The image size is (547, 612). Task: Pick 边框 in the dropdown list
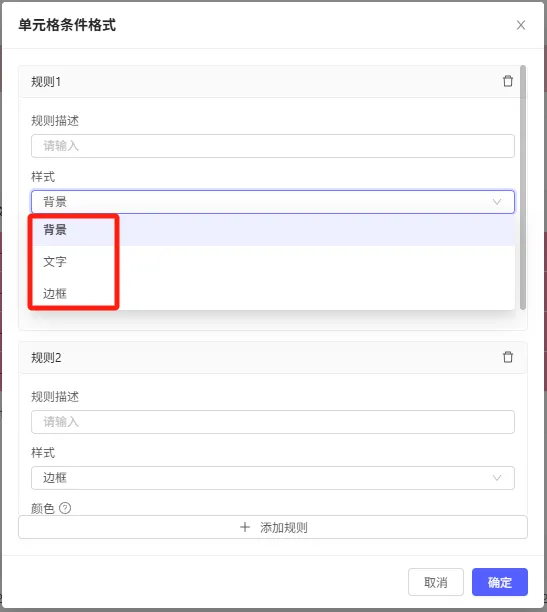point(273,294)
